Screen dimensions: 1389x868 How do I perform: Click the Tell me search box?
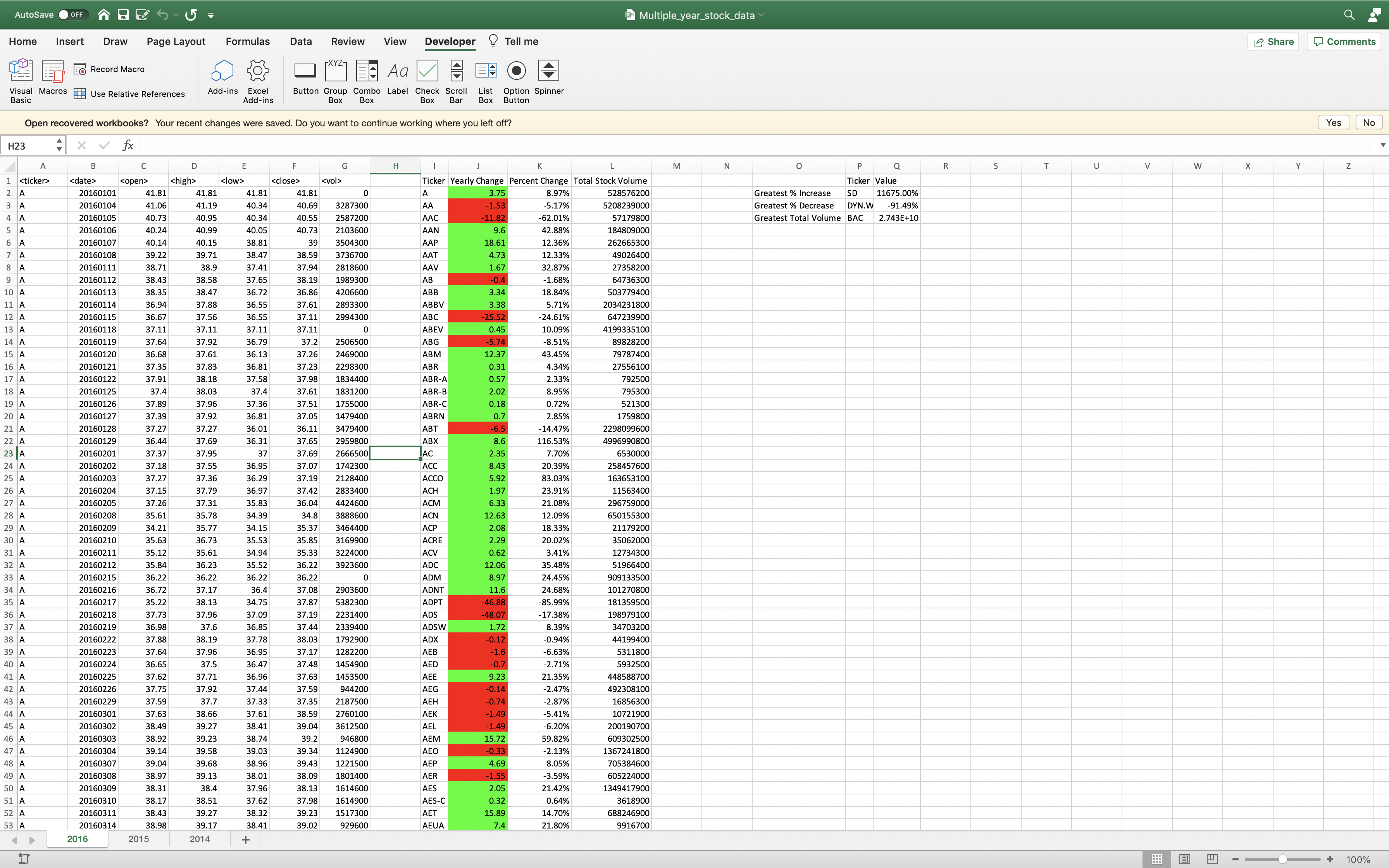[514, 41]
